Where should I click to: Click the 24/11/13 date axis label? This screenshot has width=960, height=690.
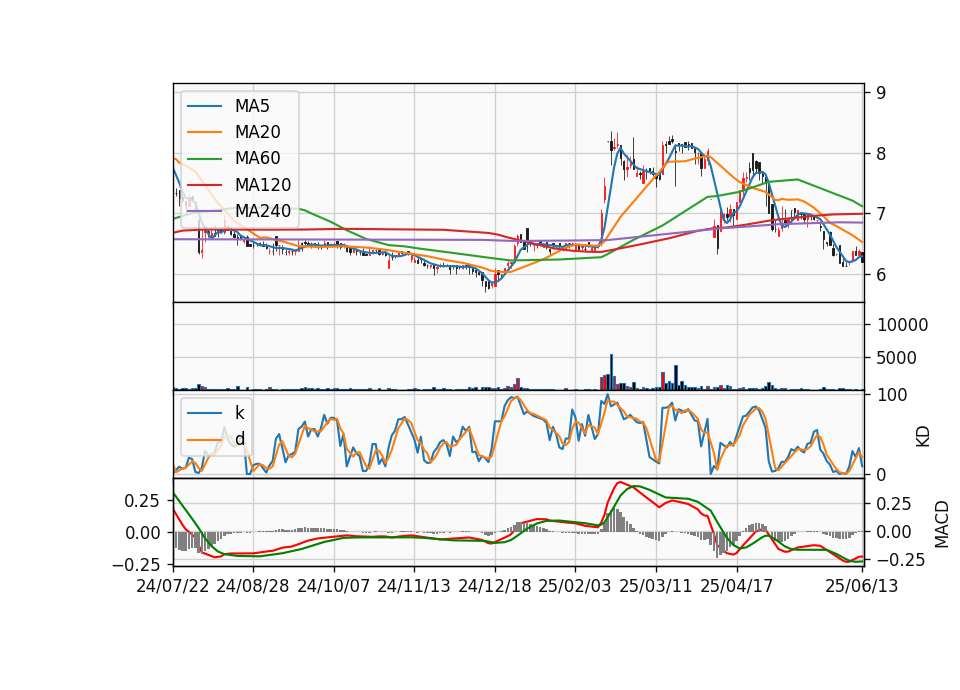tap(414, 586)
